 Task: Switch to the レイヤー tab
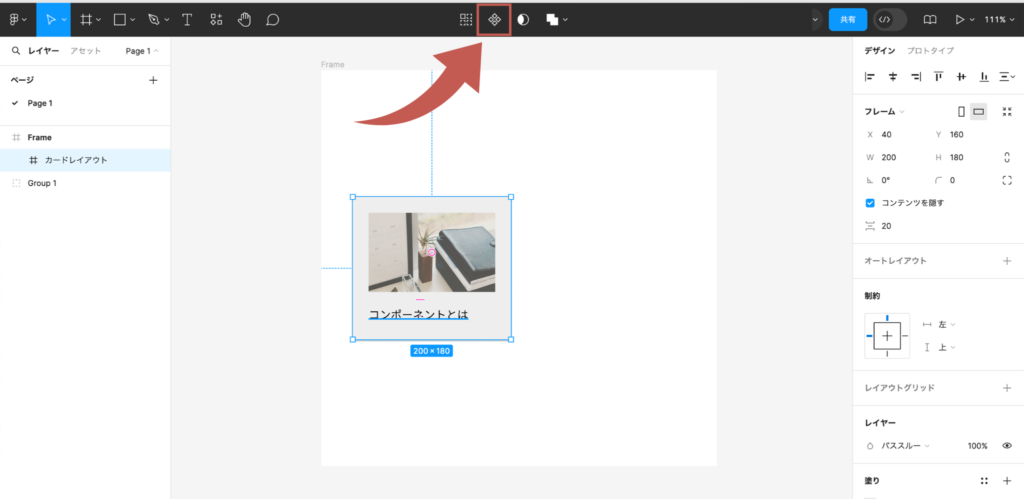point(44,51)
